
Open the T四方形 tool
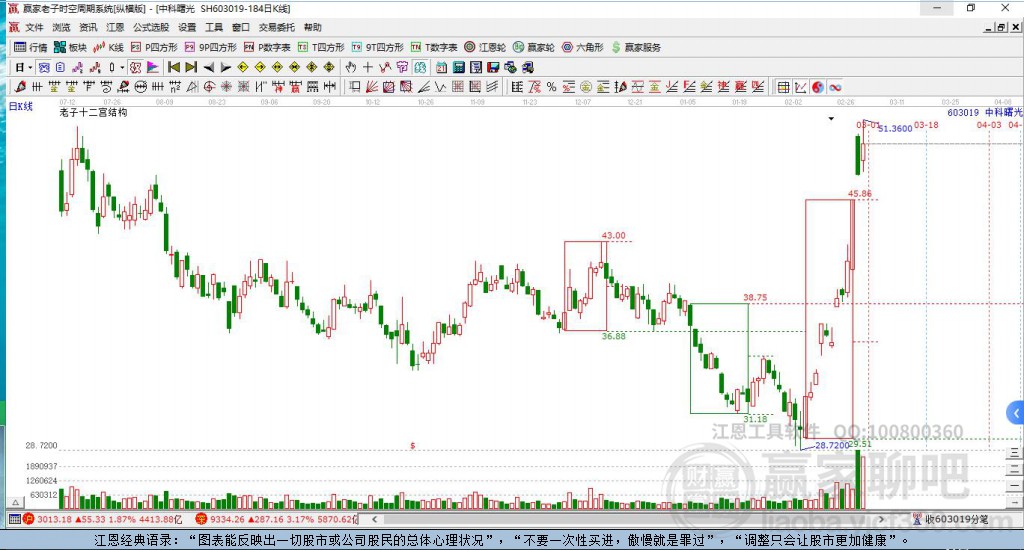pos(321,47)
